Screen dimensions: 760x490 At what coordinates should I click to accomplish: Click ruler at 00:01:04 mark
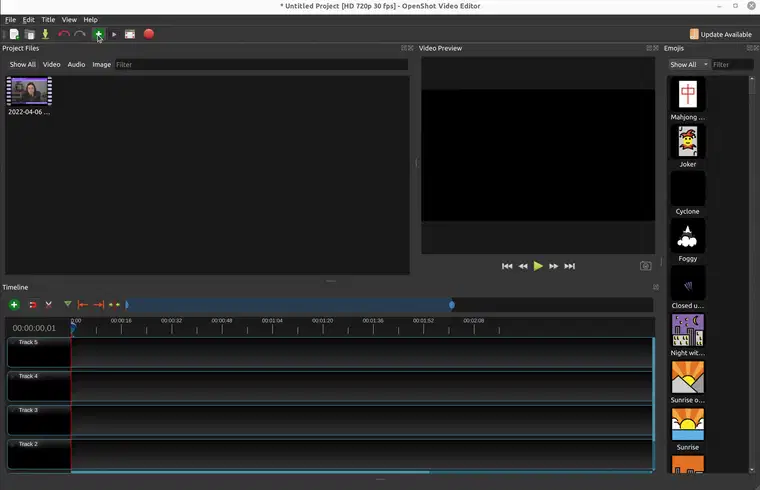coord(272,320)
